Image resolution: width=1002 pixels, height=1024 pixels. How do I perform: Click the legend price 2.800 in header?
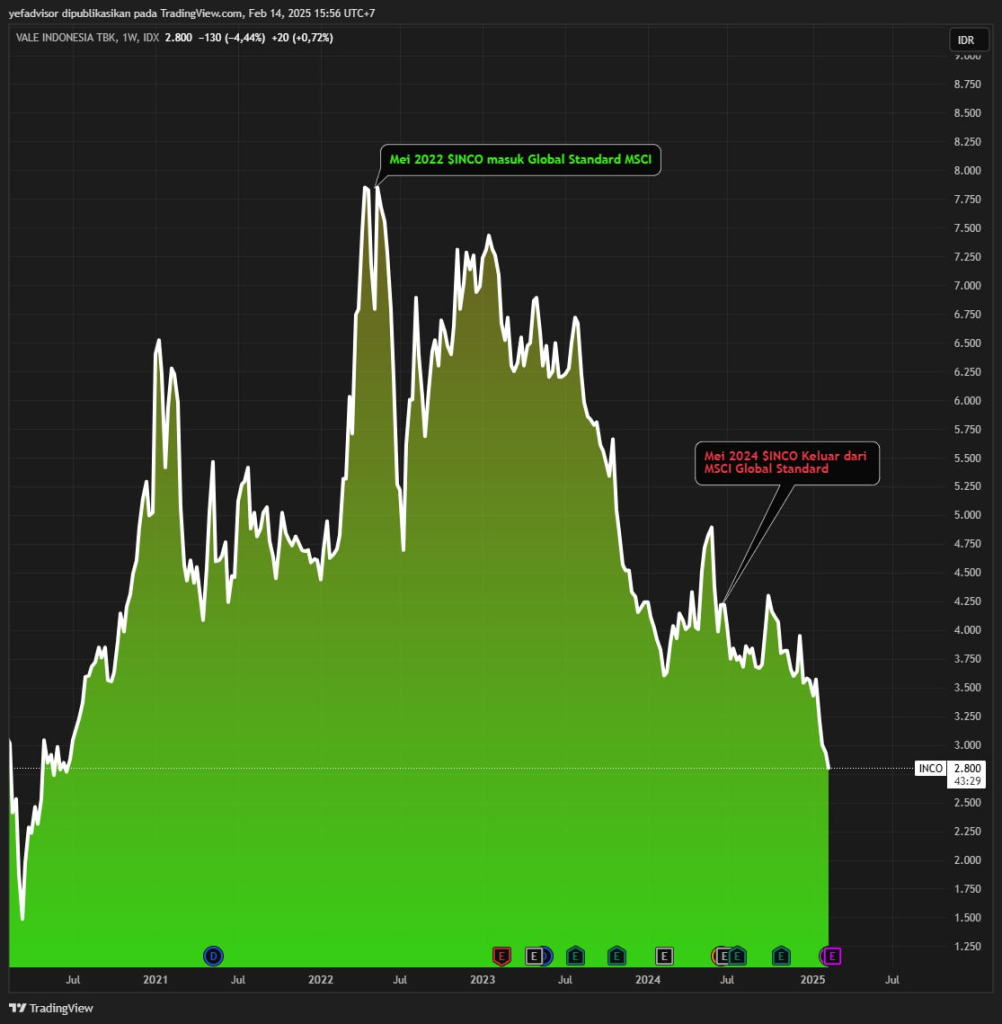178,38
